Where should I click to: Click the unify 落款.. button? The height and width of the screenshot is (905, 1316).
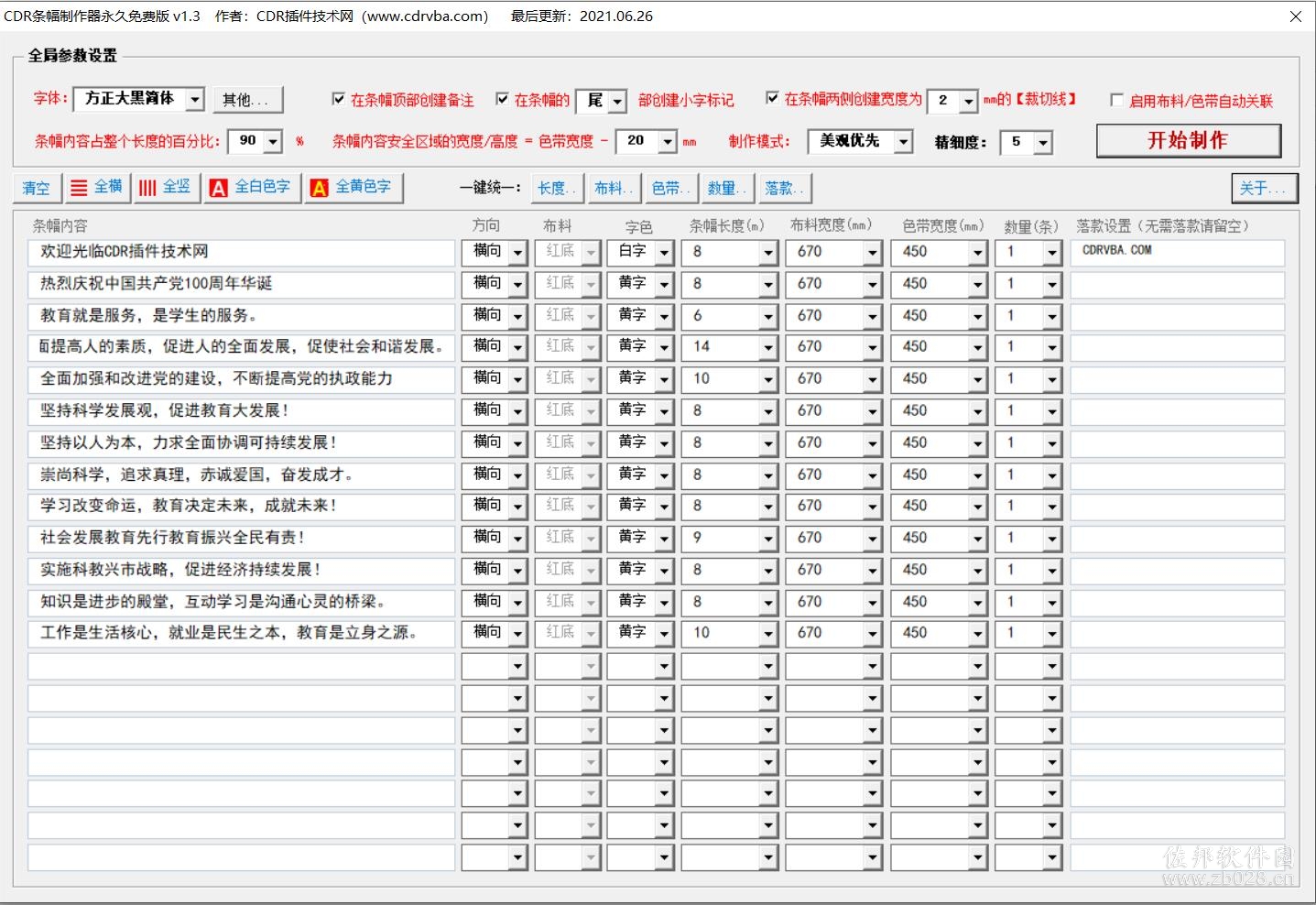tap(784, 188)
